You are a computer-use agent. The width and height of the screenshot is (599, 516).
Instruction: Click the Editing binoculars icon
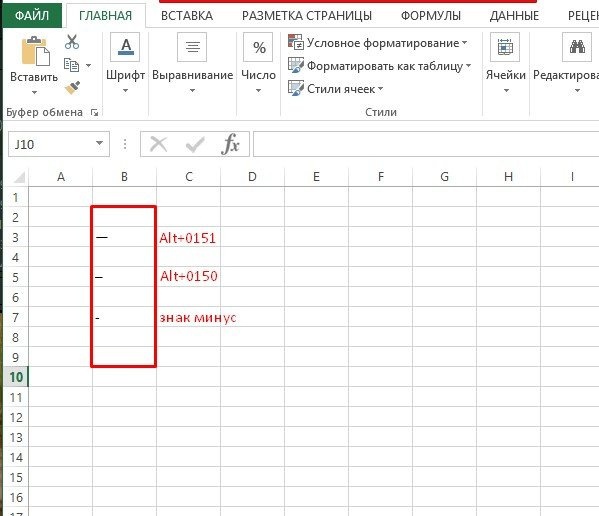click(577, 47)
